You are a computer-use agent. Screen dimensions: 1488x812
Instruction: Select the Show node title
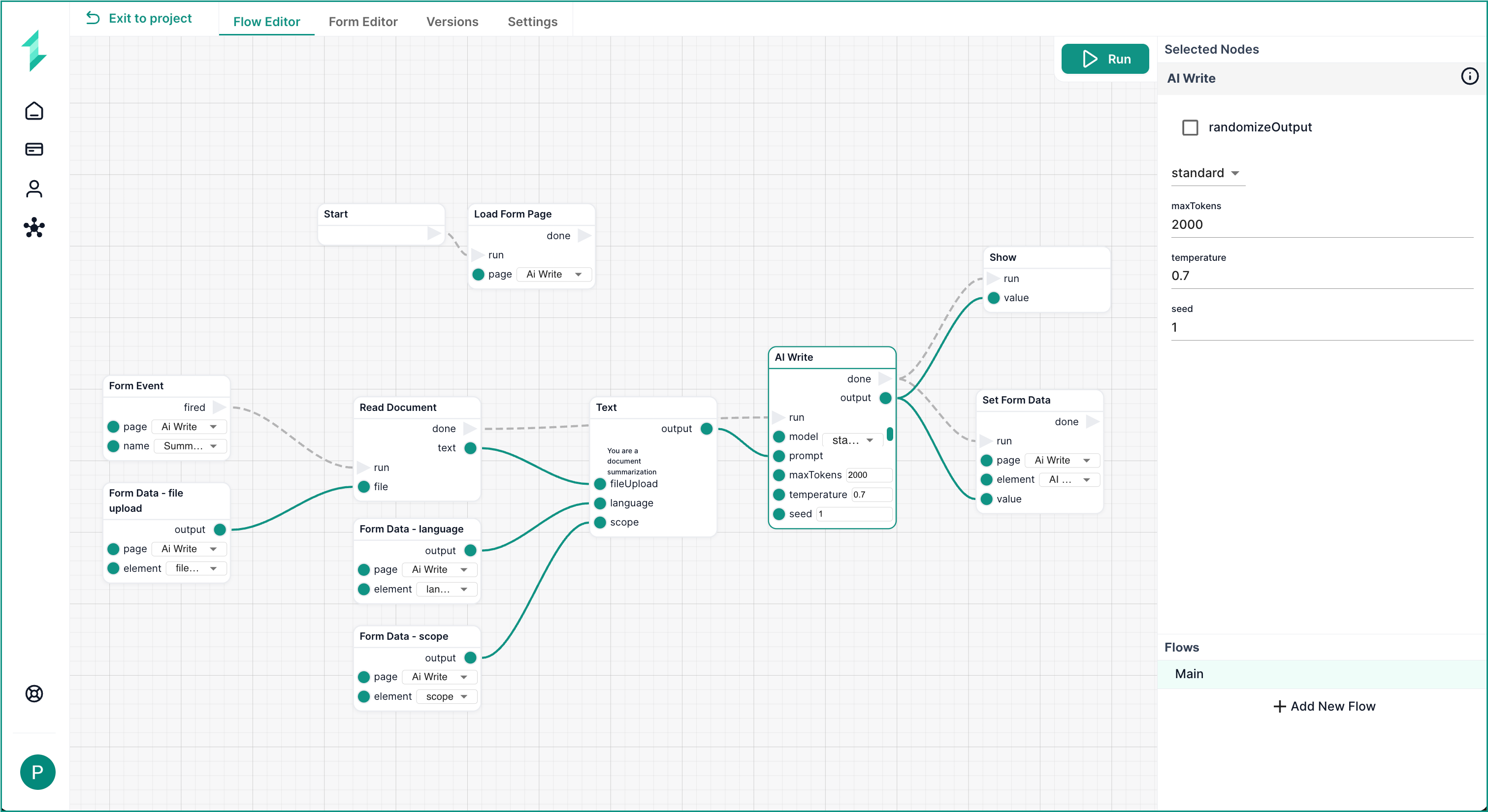[1002, 257]
